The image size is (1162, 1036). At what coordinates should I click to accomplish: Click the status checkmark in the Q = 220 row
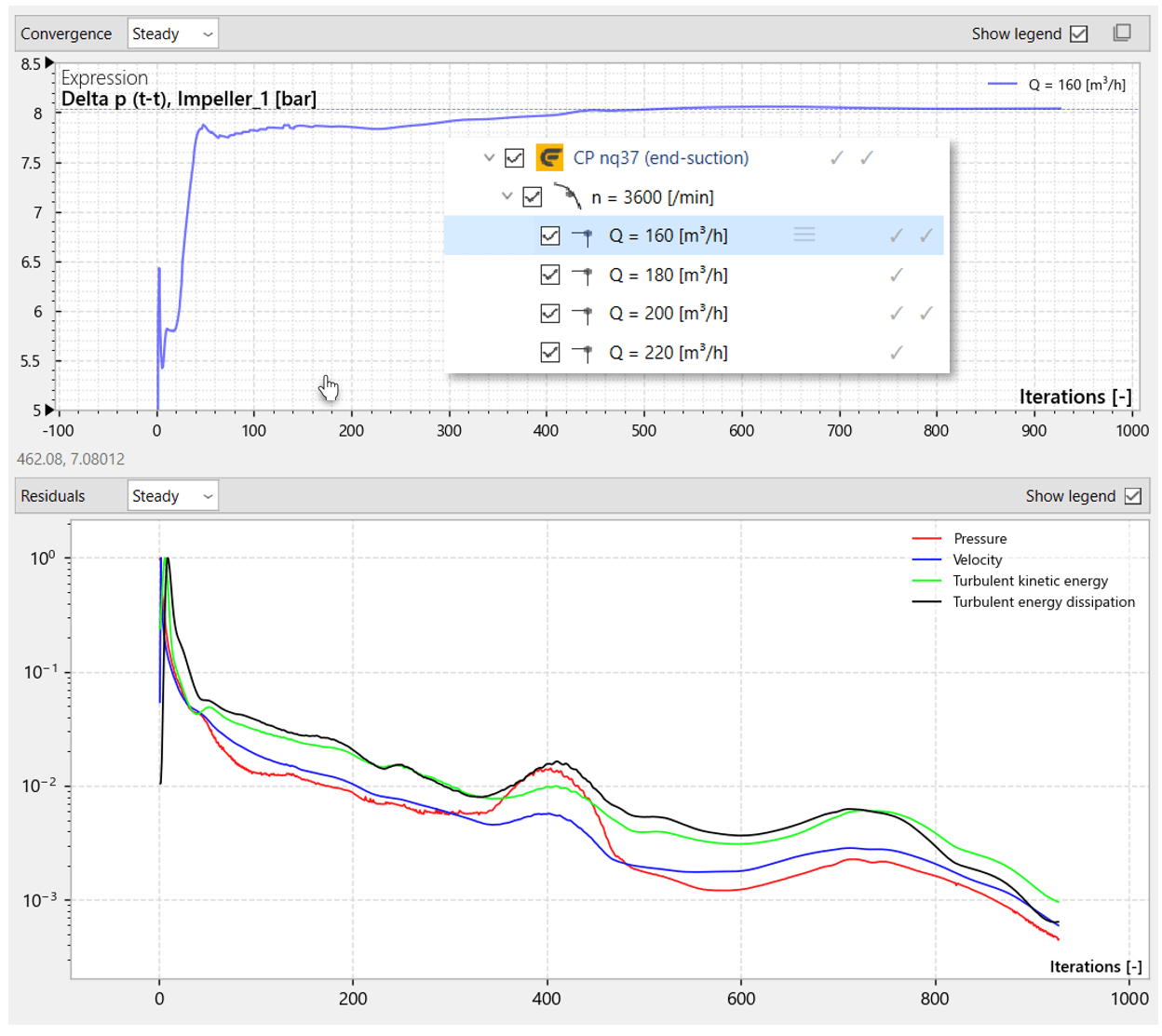[896, 353]
